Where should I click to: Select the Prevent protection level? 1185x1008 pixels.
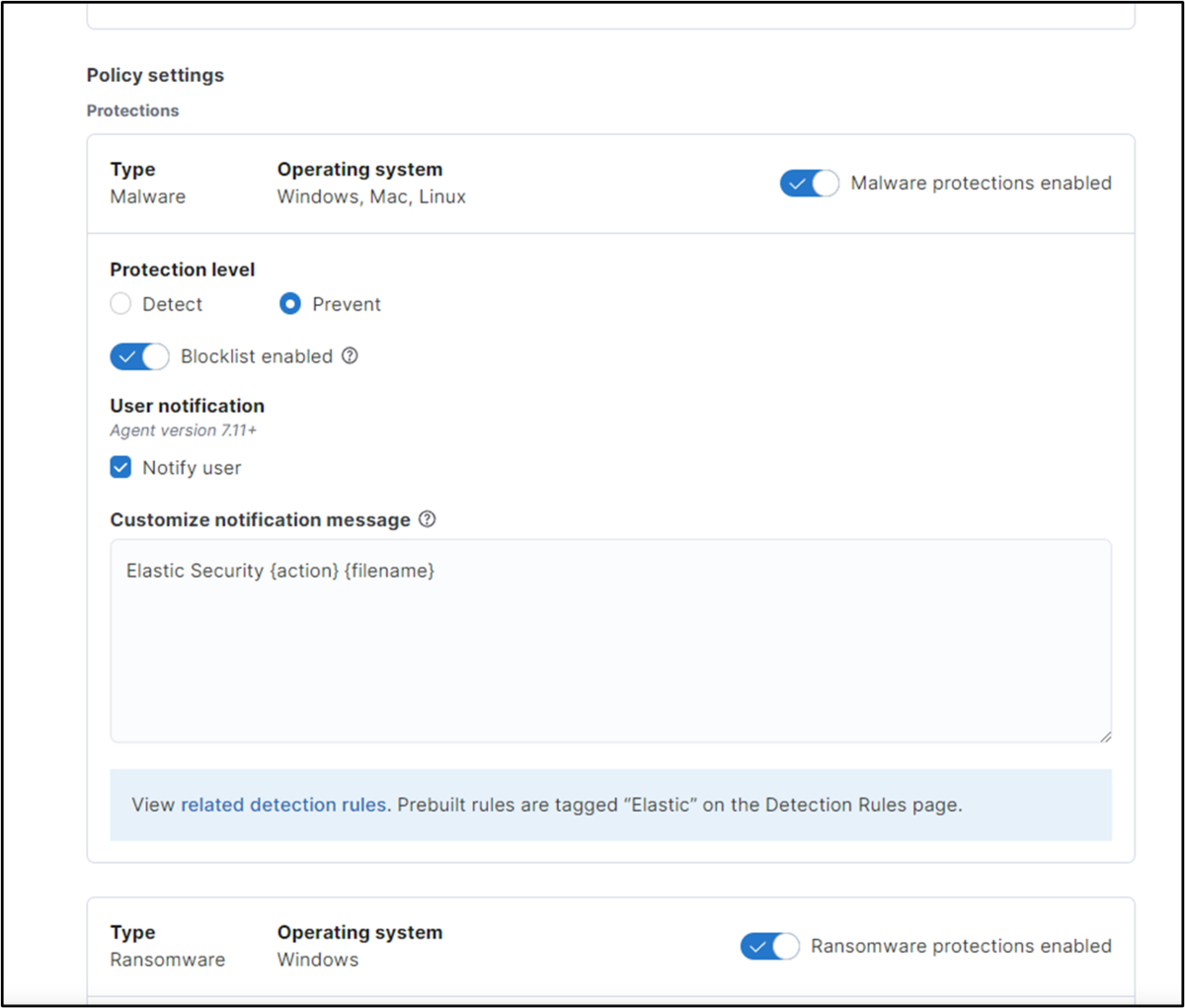(x=289, y=303)
